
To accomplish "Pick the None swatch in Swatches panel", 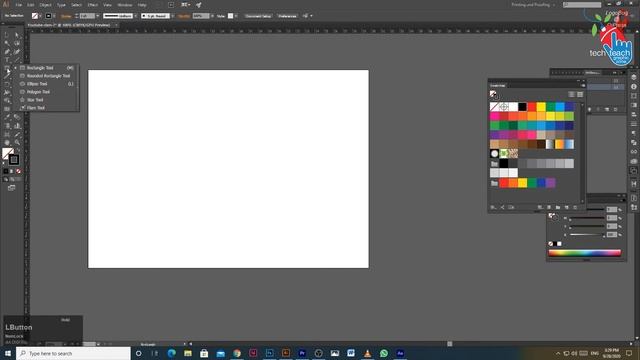I will (x=494, y=107).
